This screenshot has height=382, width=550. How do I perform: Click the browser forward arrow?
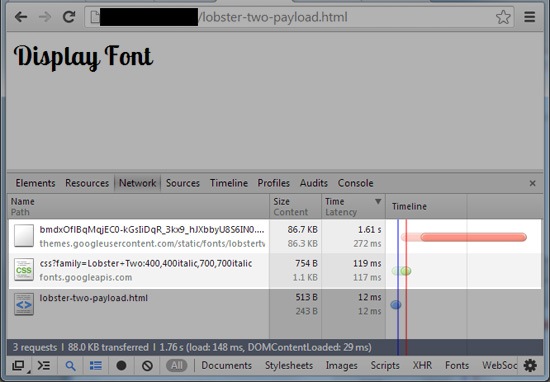pyautogui.click(x=45, y=17)
